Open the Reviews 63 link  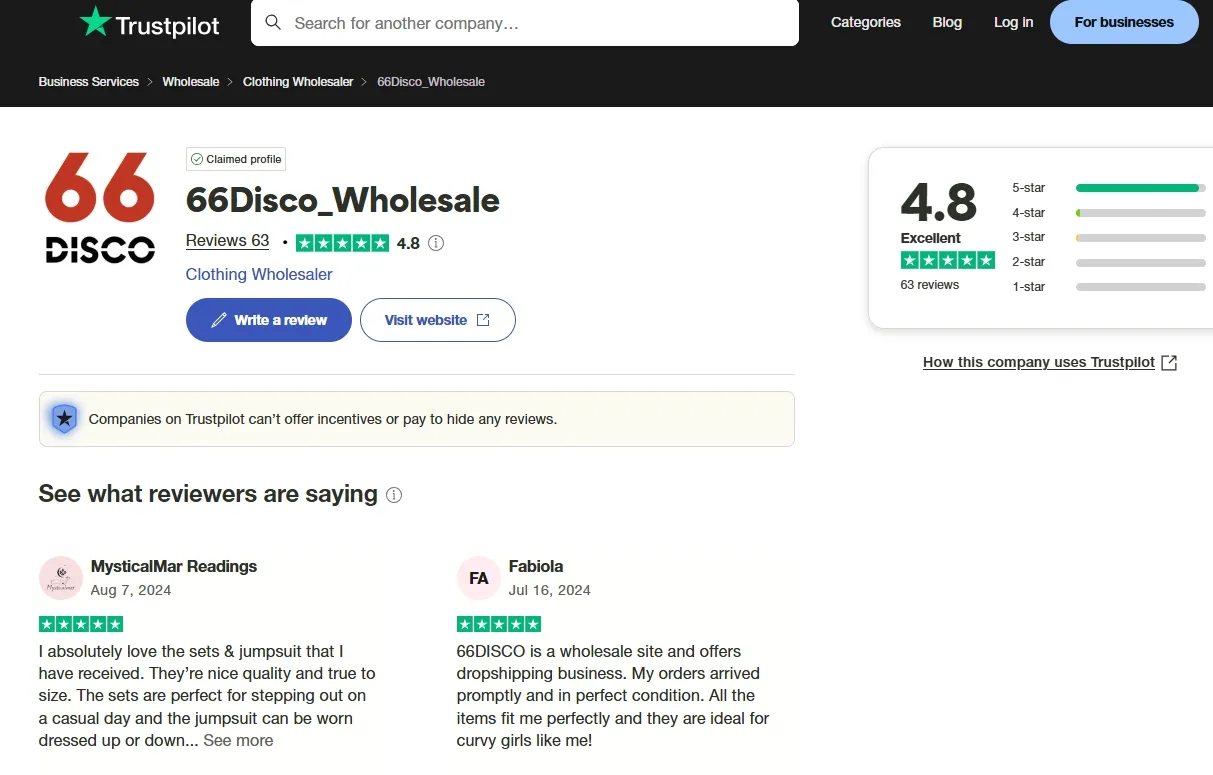(x=227, y=241)
